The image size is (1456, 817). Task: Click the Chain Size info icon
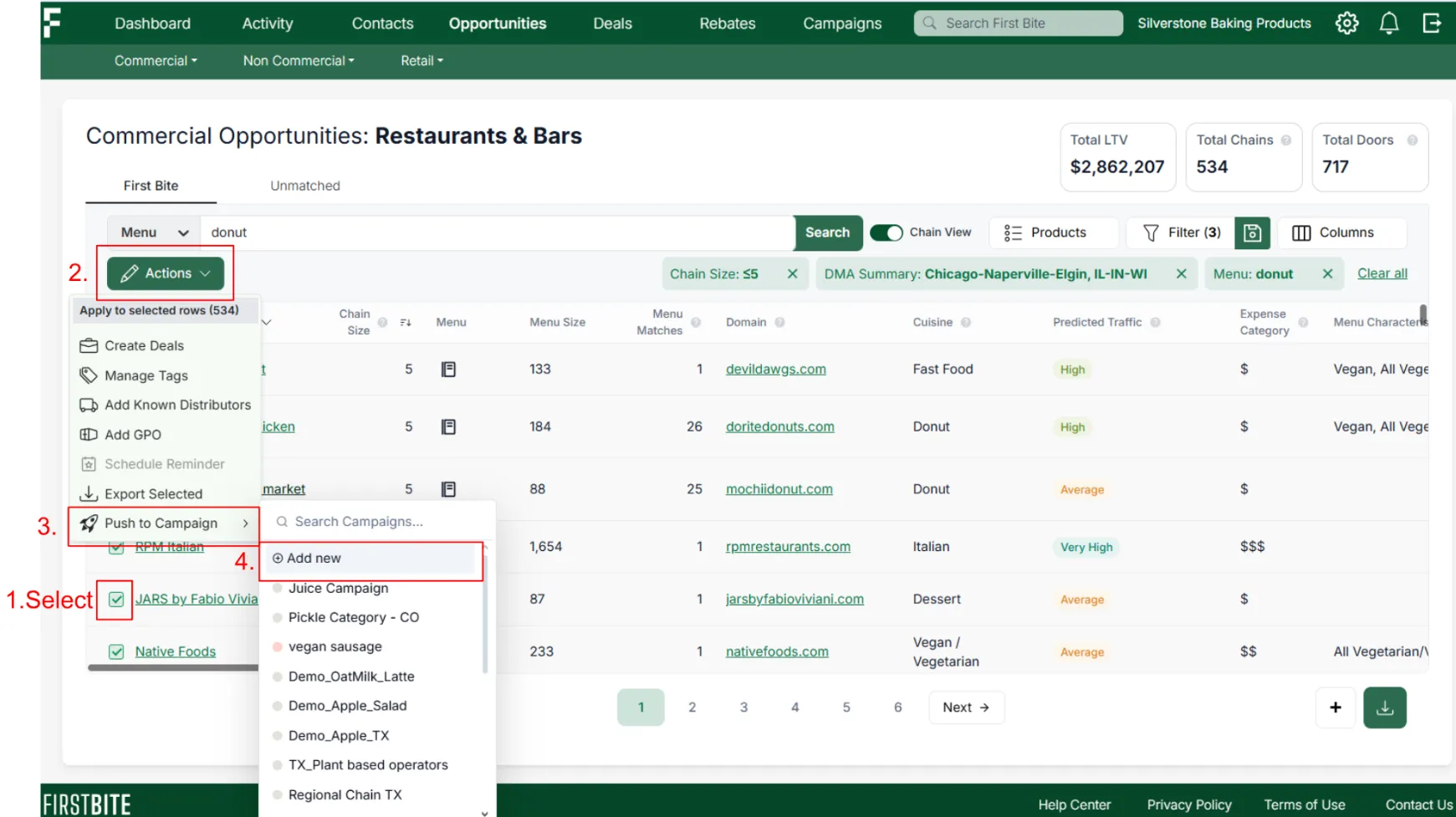pos(382,322)
